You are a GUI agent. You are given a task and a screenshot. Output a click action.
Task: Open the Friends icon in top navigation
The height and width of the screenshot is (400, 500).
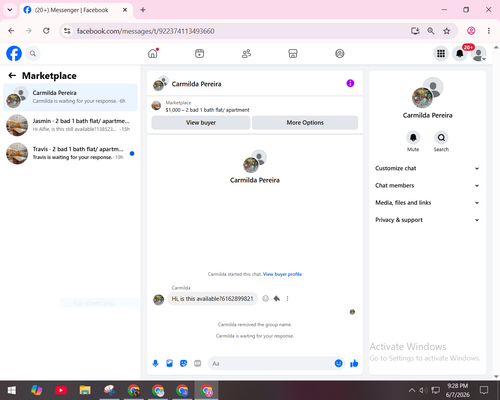click(x=246, y=53)
